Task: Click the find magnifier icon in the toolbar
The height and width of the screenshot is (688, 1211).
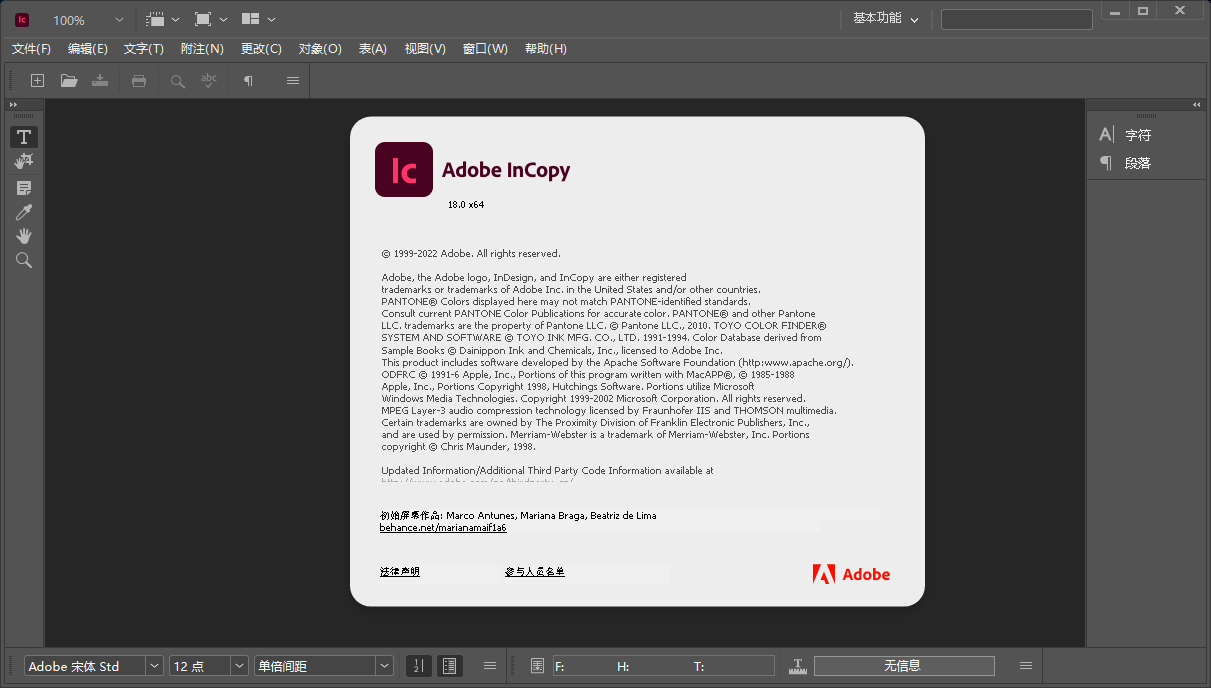Action: tap(177, 81)
